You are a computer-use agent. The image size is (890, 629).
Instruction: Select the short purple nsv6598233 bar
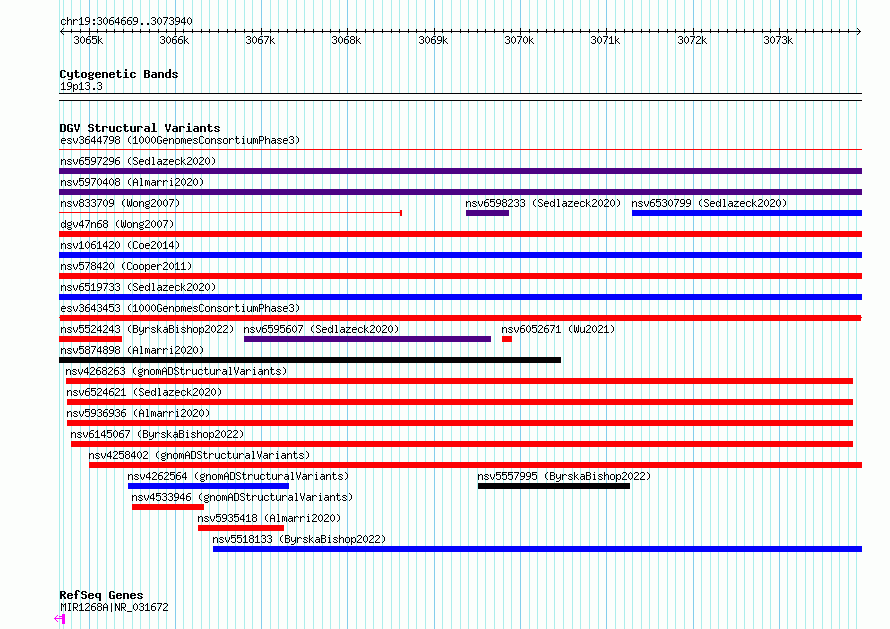(x=487, y=213)
